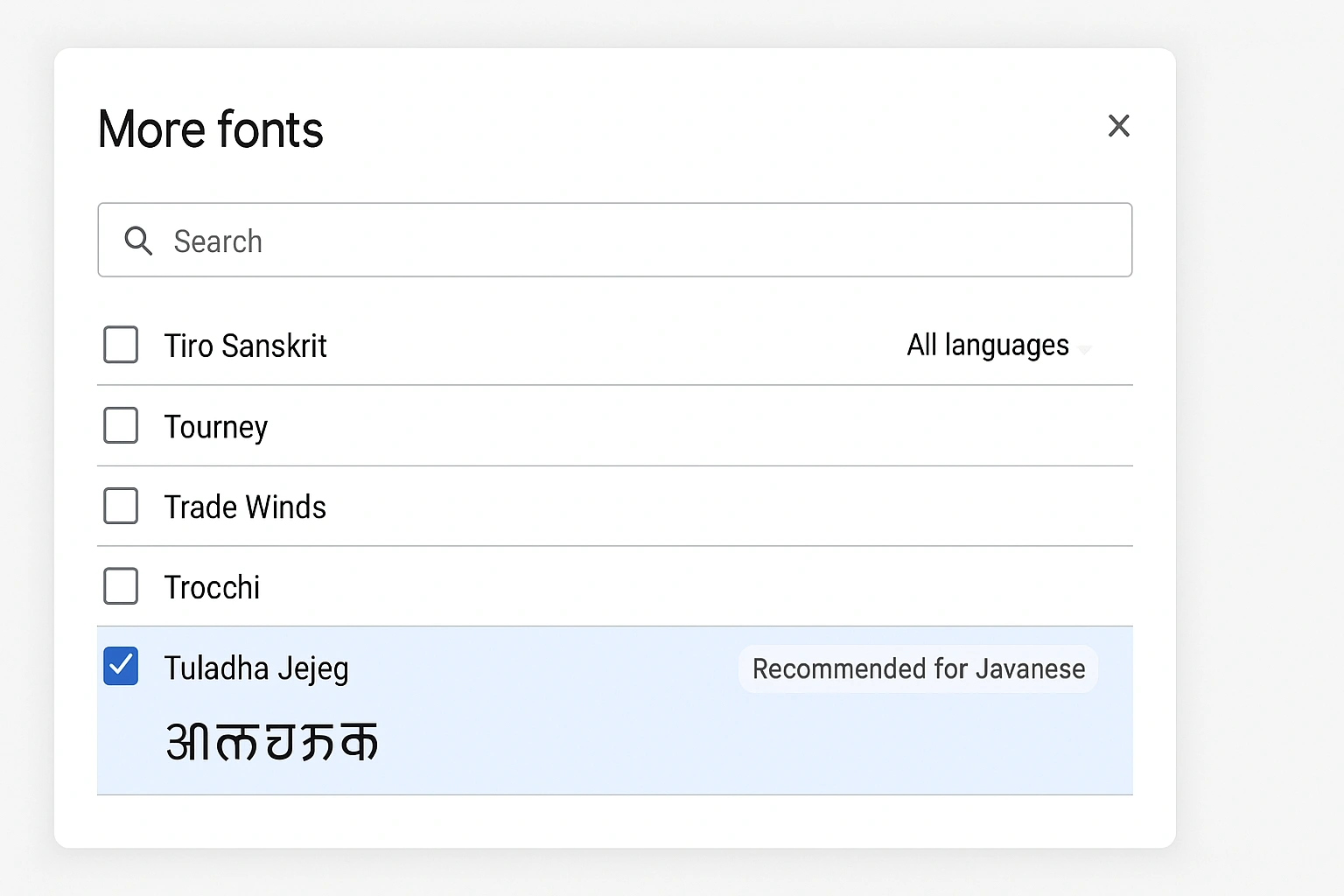1344x896 pixels.
Task: Click the More fonts dialog title
Action: click(210, 129)
